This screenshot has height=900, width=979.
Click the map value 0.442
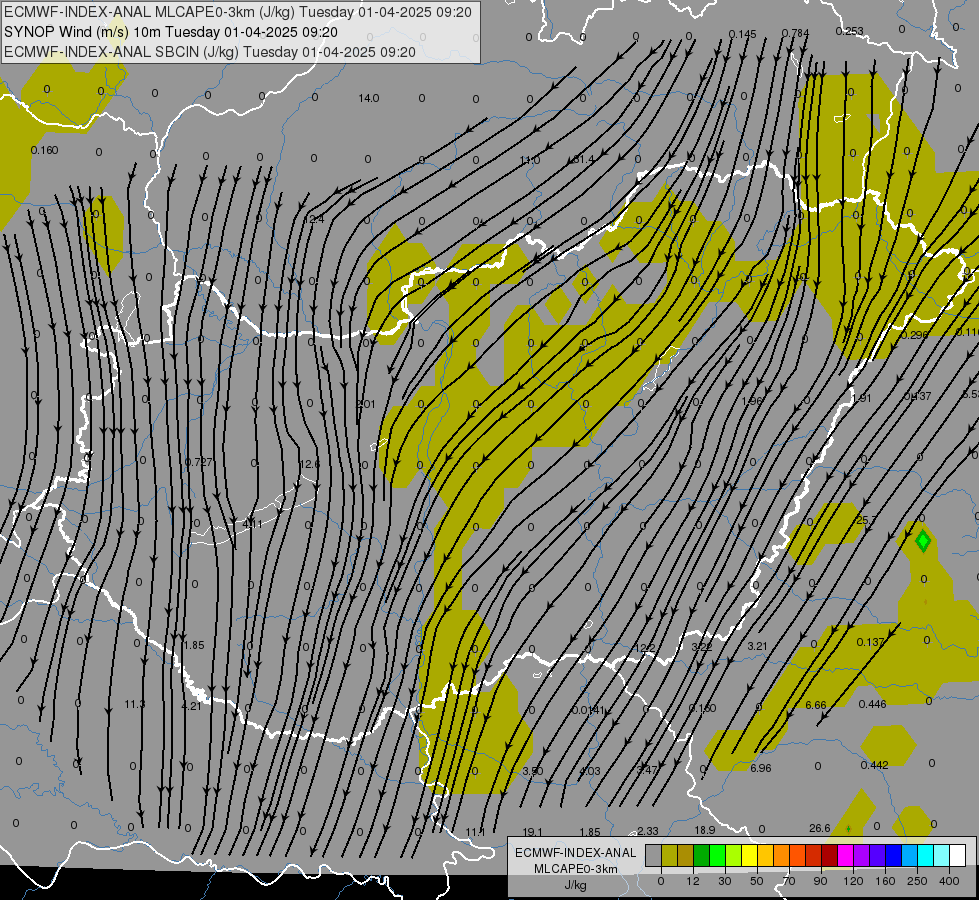[874, 766]
